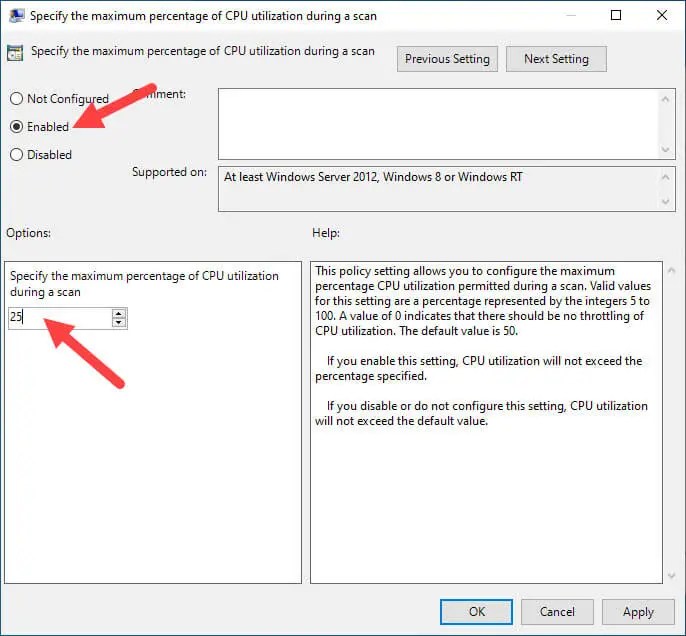The width and height of the screenshot is (686, 636).
Task: Click the 'Options:' label
Action: coord(28,233)
